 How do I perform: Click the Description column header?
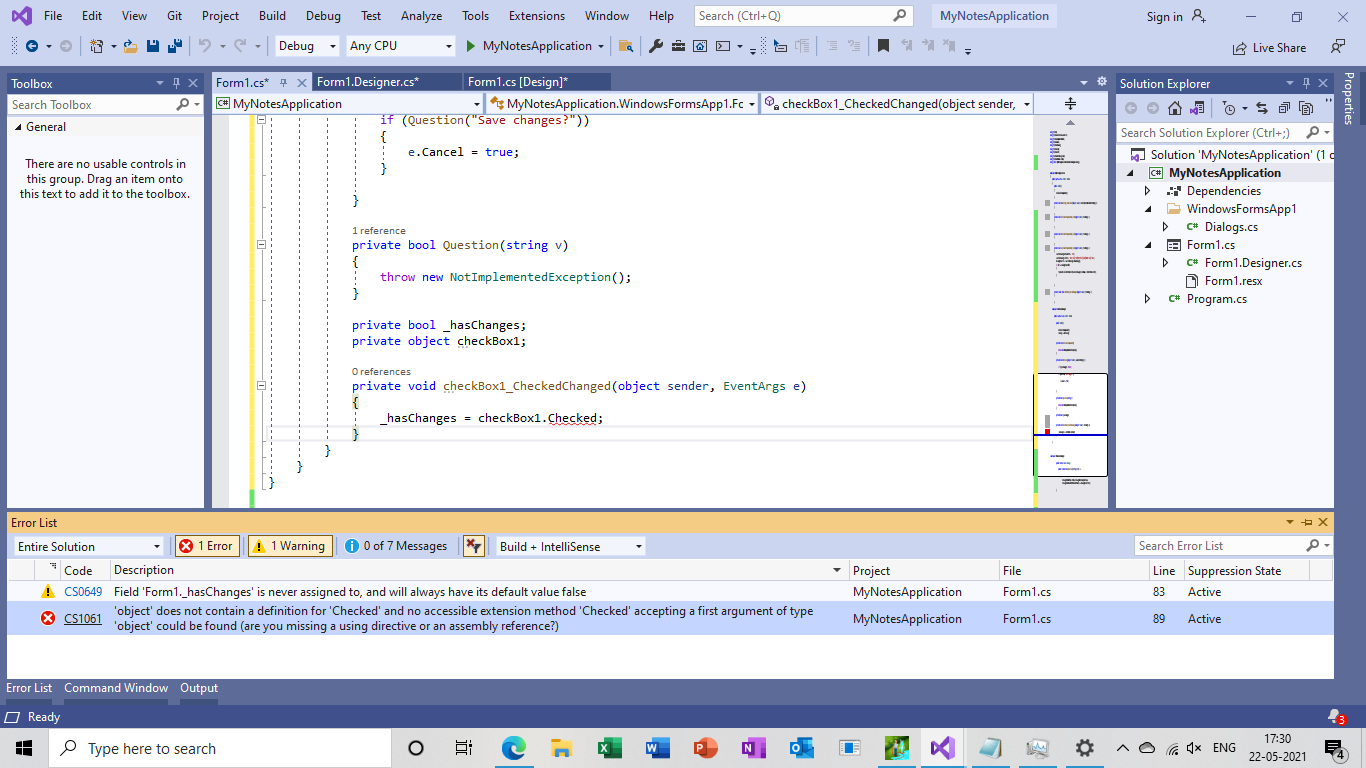coord(478,570)
